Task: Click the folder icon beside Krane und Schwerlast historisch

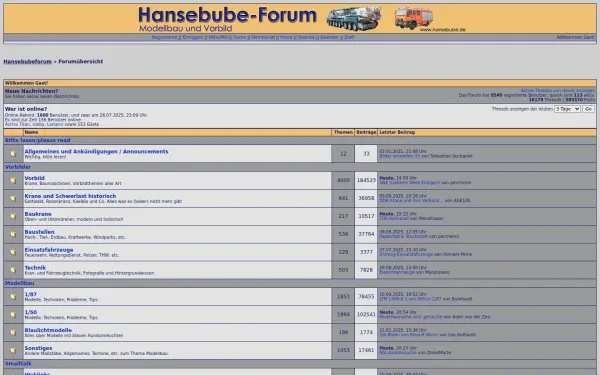Action: point(13,198)
